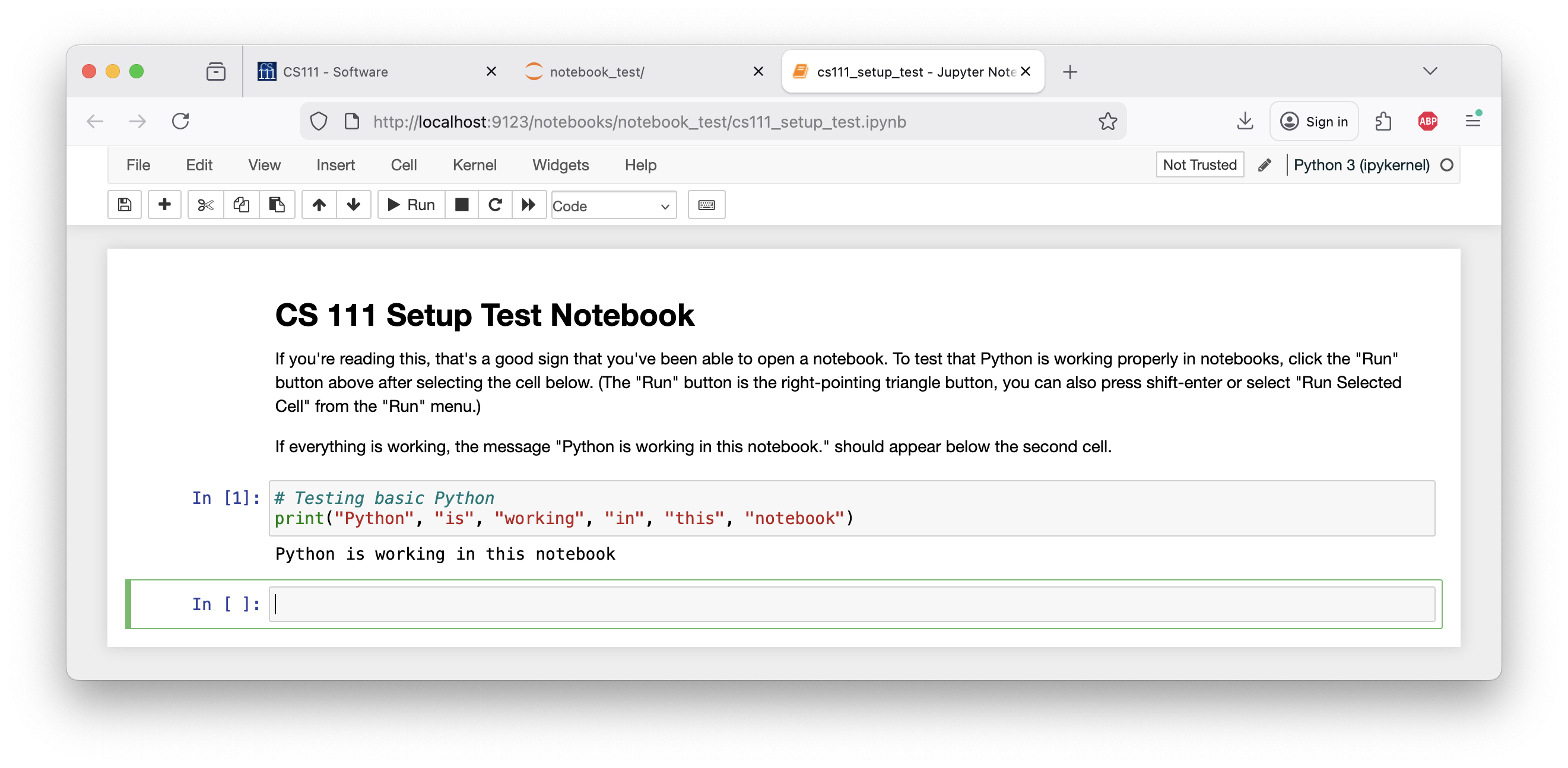
Task: Open the cell type dropdown showing Code
Action: click(x=613, y=206)
